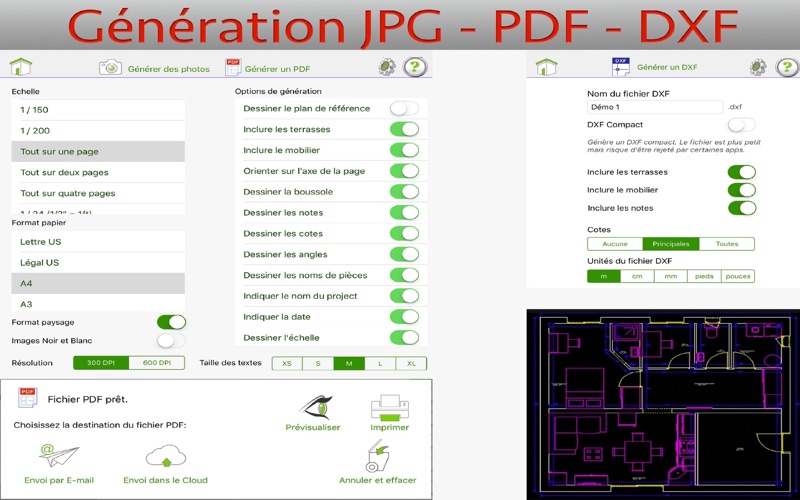Choose S text size
The width and height of the screenshot is (800, 500).
pos(318,364)
